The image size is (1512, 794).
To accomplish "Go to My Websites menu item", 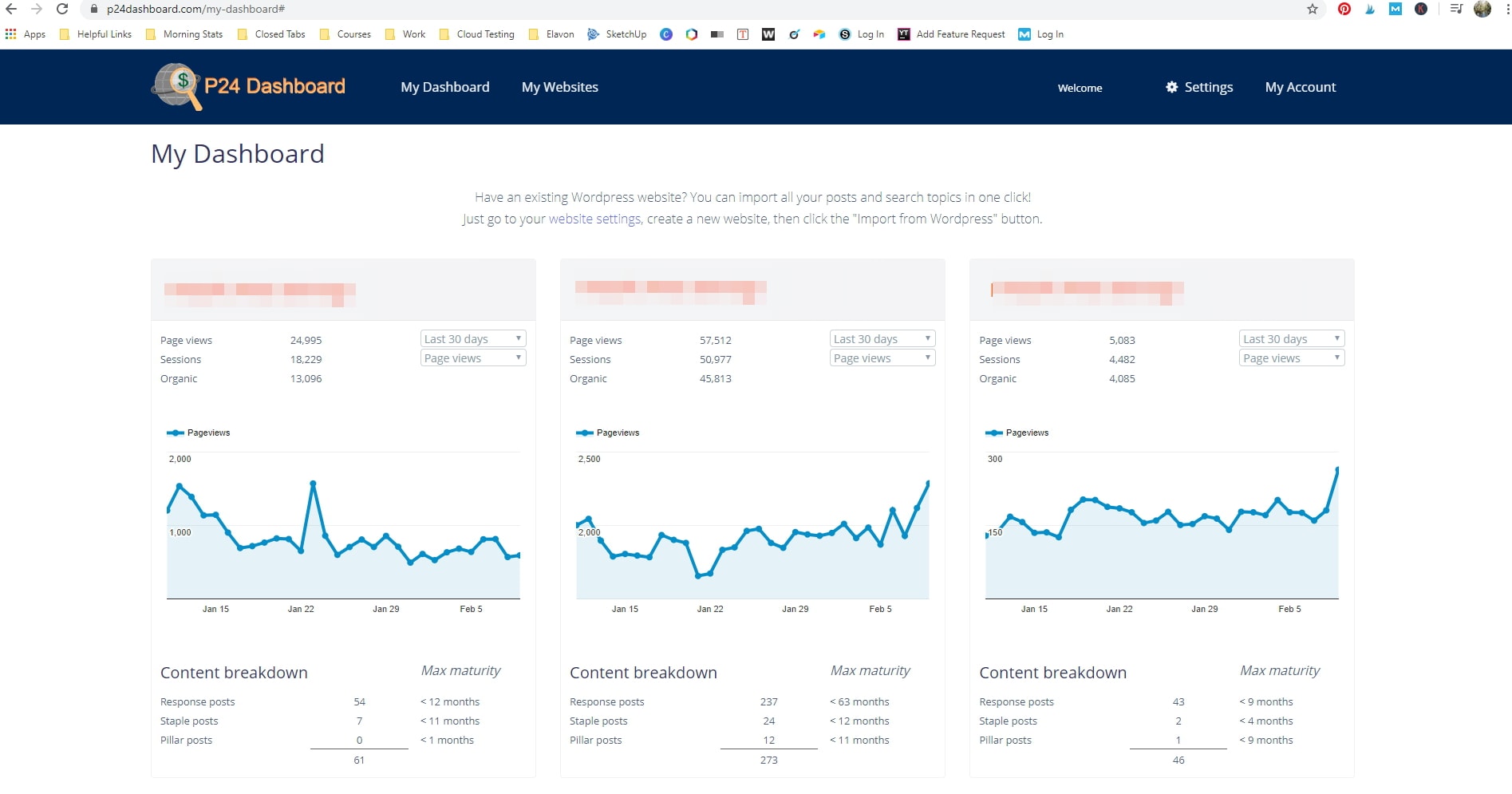I will click(560, 87).
